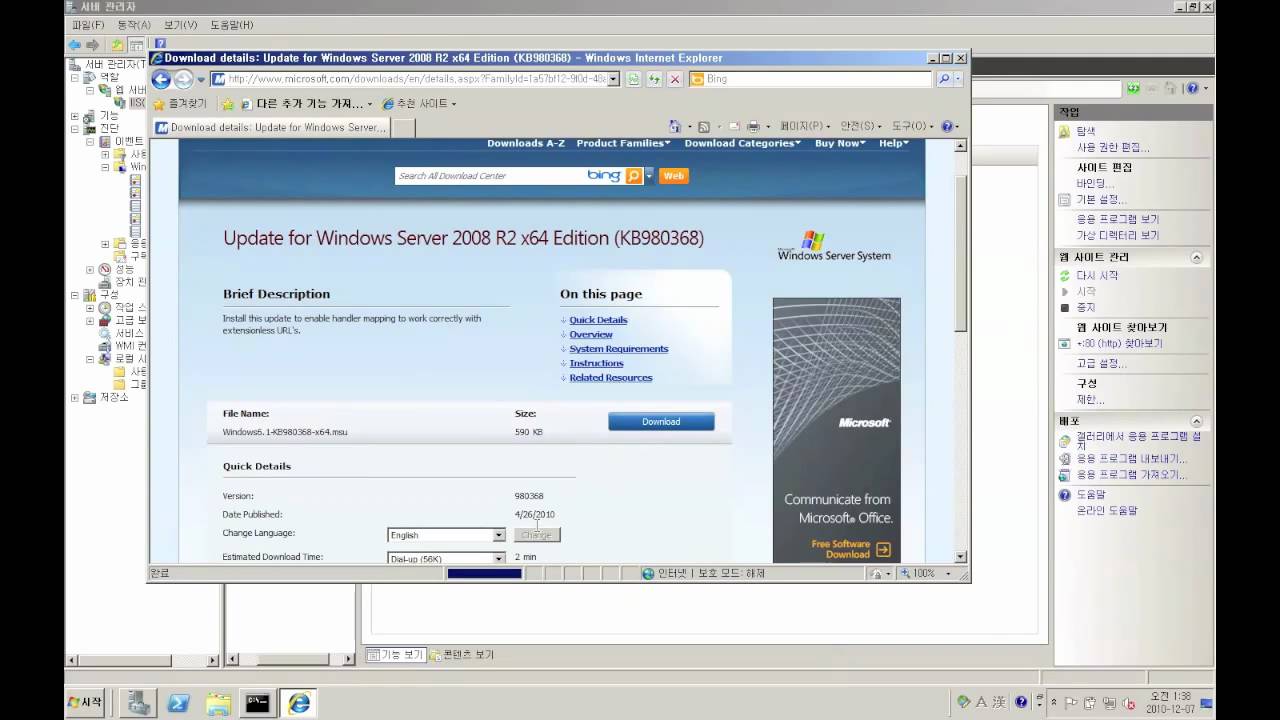Click the IE address bar URL

pos(415,79)
